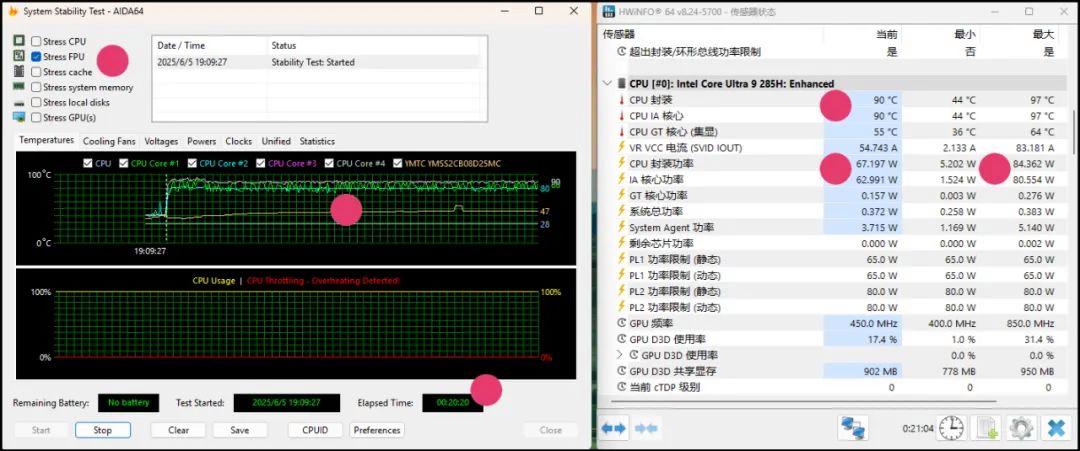Click the Preferences button
Image resolution: width=1080 pixels, height=451 pixels.
pos(377,430)
